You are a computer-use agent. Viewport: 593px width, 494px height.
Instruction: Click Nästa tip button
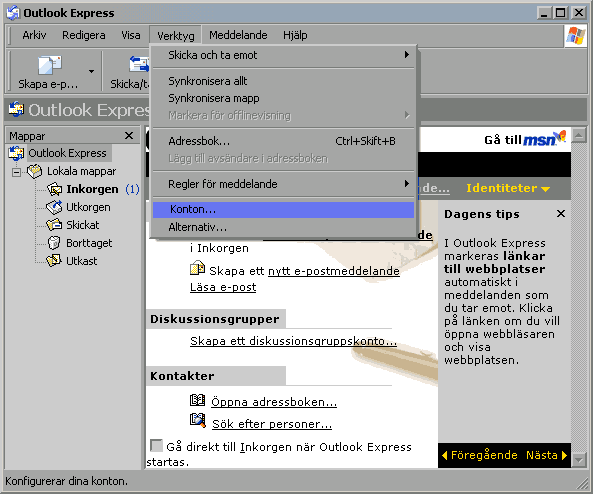(546, 455)
